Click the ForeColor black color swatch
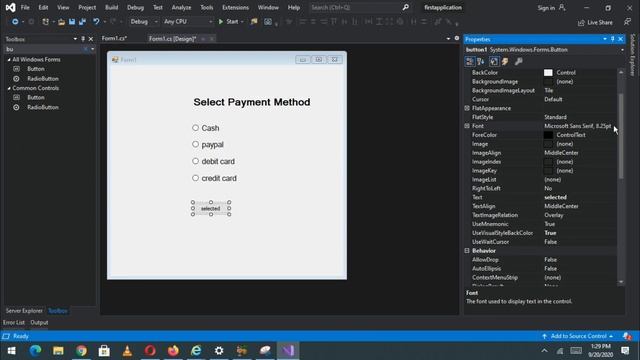Image resolution: width=640 pixels, height=360 pixels. point(548,135)
